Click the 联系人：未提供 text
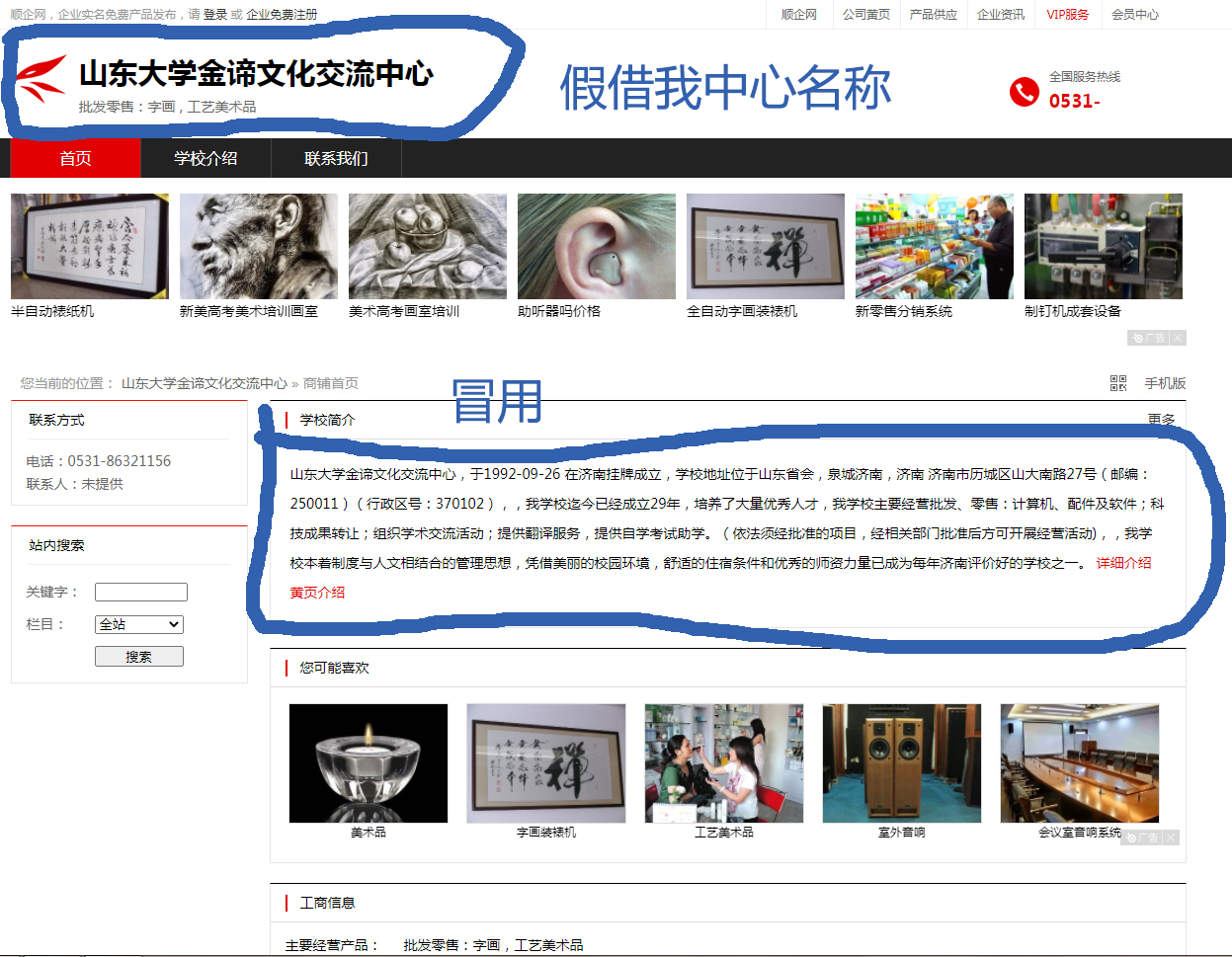The image size is (1232, 957). [75, 484]
